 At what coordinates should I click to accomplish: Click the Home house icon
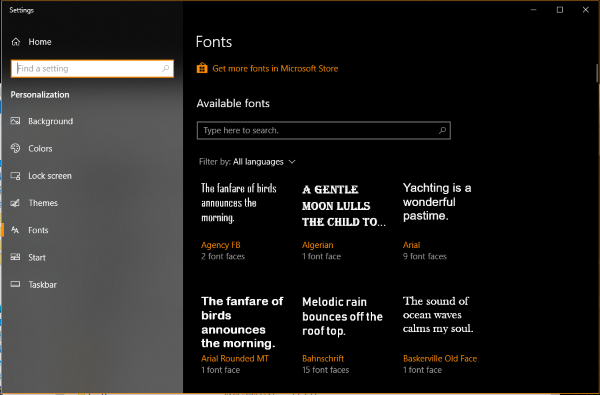pos(16,42)
